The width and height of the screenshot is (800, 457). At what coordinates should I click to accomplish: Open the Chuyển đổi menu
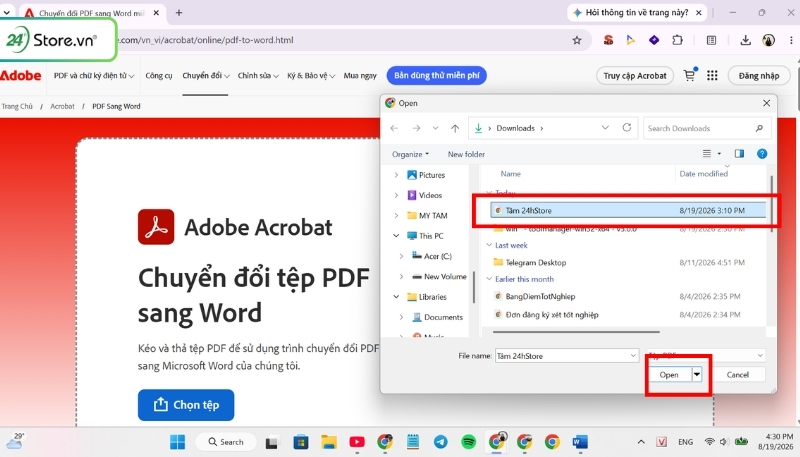click(206, 75)
